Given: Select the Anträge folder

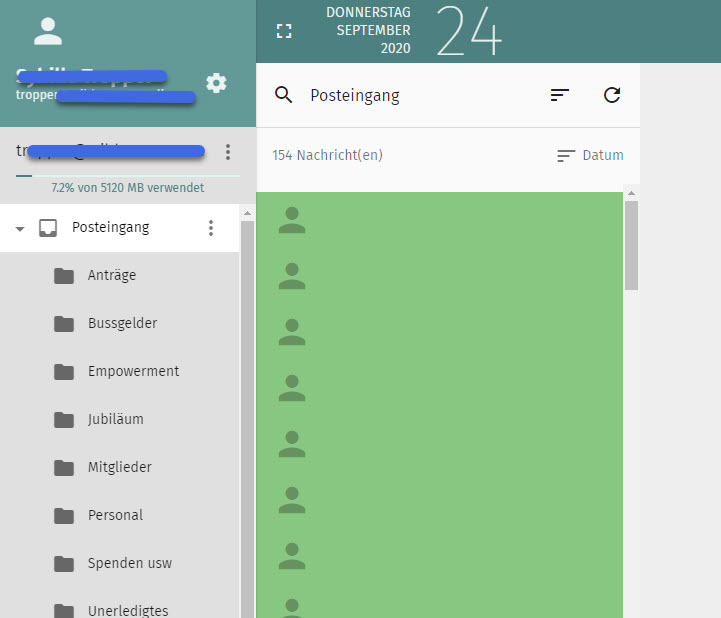Looking at the screenshot, I should [x=111, y=275].
